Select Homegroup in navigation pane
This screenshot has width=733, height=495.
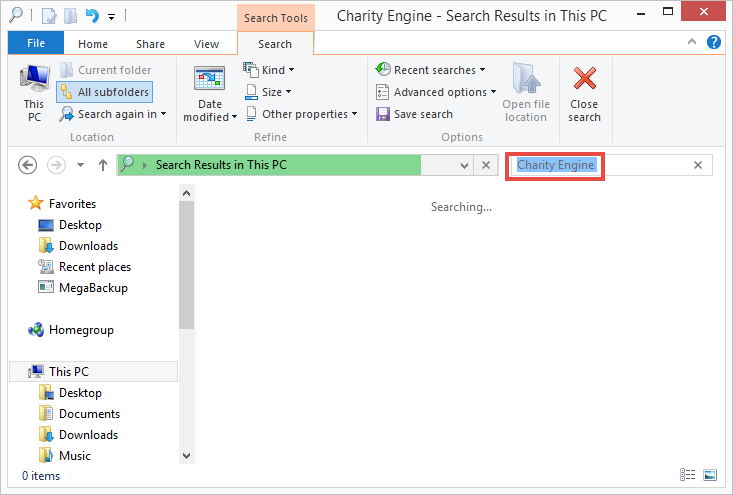[71, 330]
